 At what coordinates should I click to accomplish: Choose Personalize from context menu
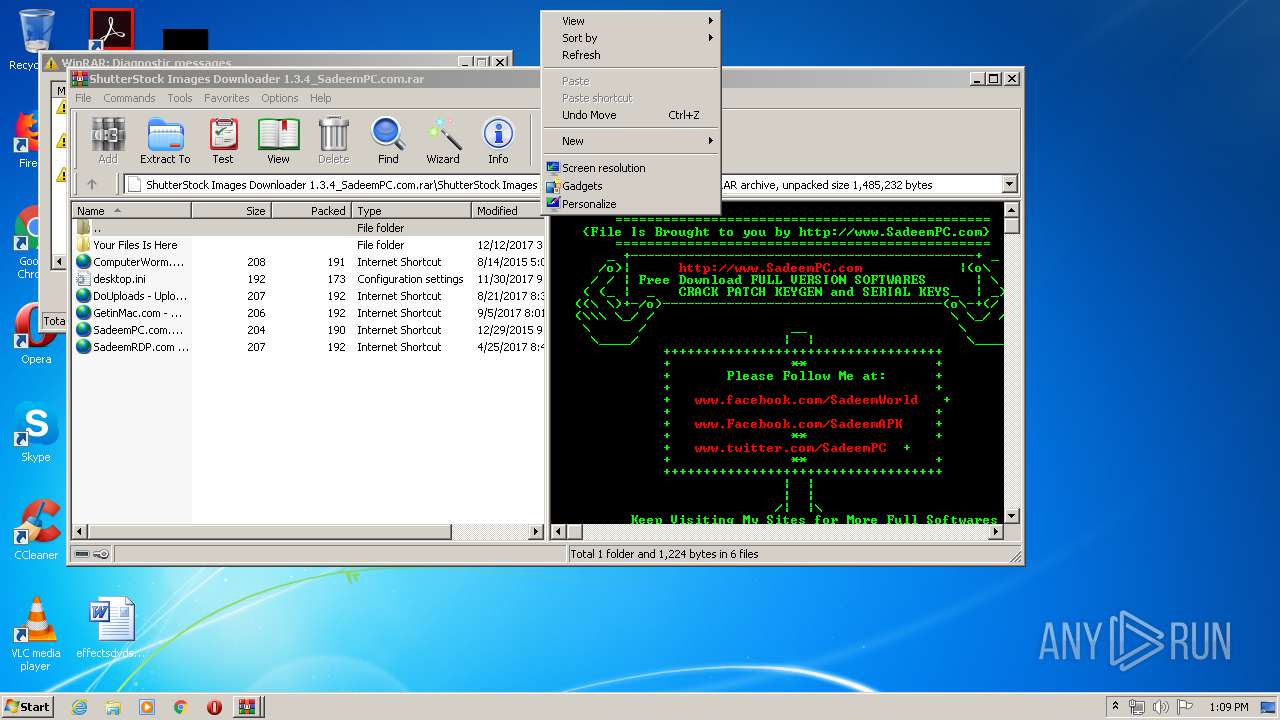pyautogui.click(x=630, y=204)
